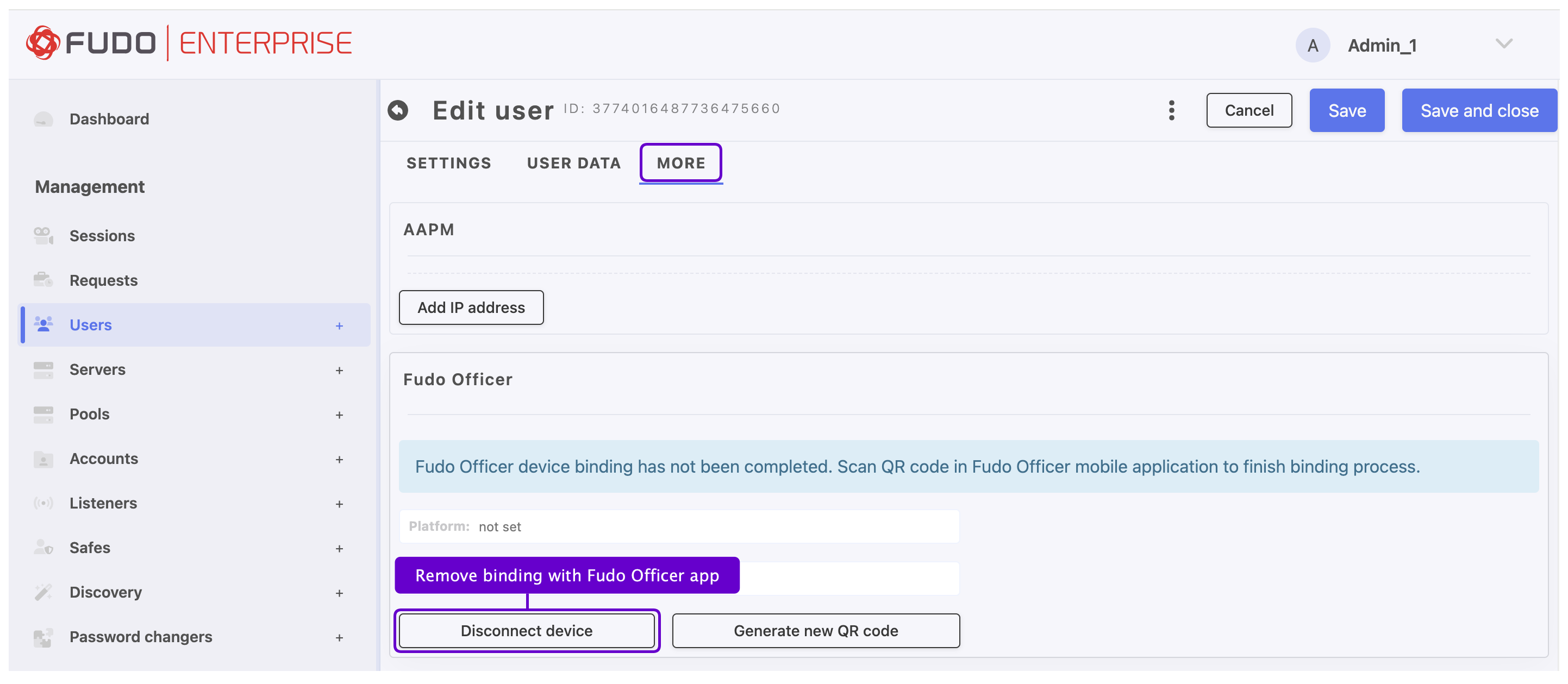Switch to the User Data tab
Viewport: 1568px width, 684px height.
(x=573, y=163)
